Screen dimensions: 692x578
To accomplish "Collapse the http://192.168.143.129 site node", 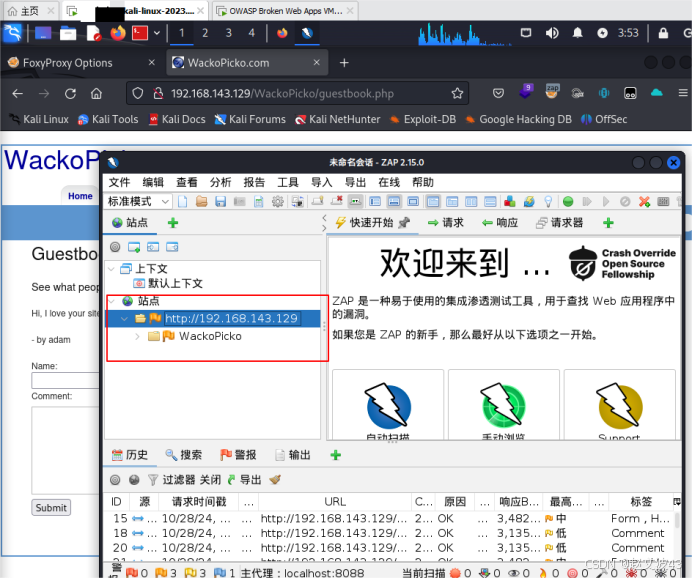I will [124, 319].
